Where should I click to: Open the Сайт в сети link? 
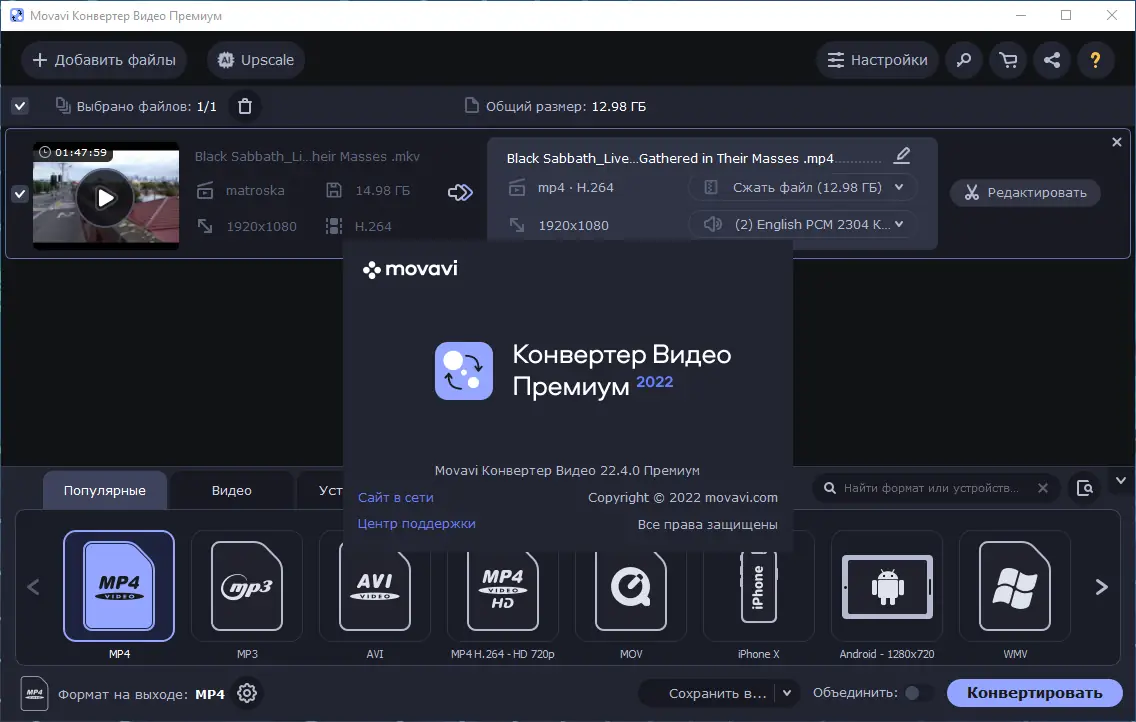tap(396, 498)
